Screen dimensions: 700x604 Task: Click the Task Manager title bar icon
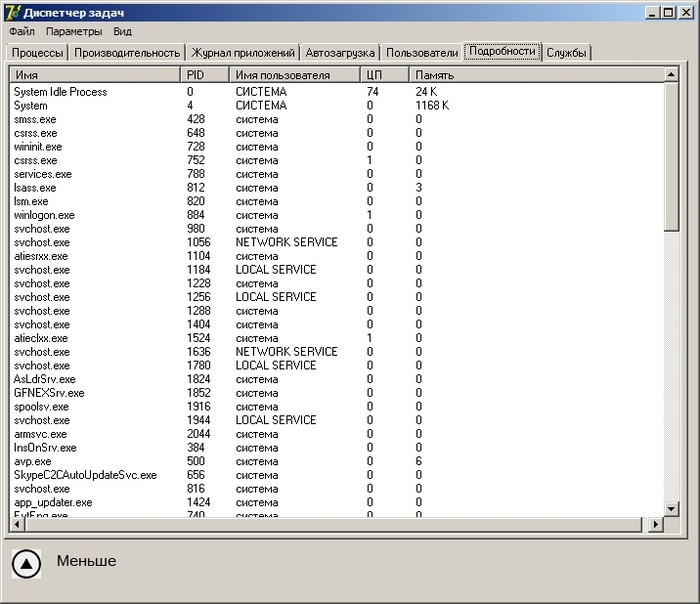click(x=12, y=12)
